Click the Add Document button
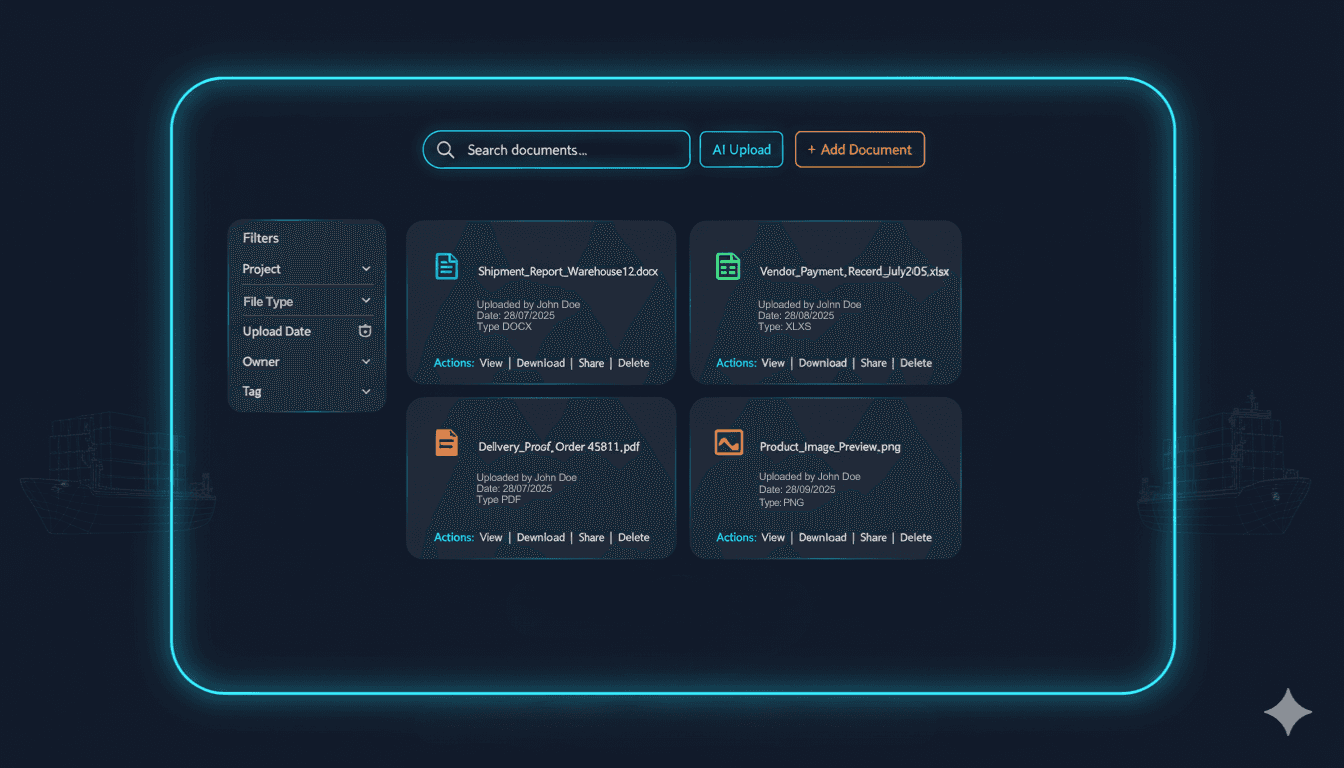 (x=860, y=150)
